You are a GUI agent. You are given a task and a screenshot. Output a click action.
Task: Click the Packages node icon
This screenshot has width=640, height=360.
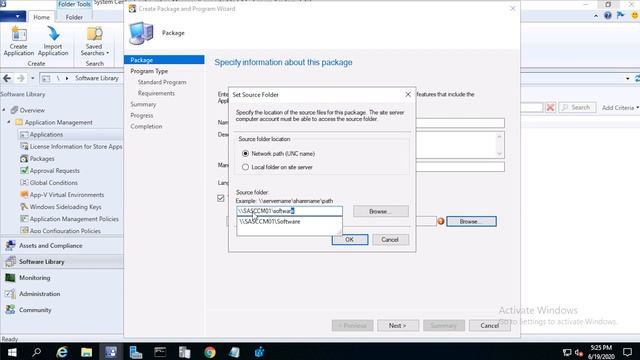[24, 158]
